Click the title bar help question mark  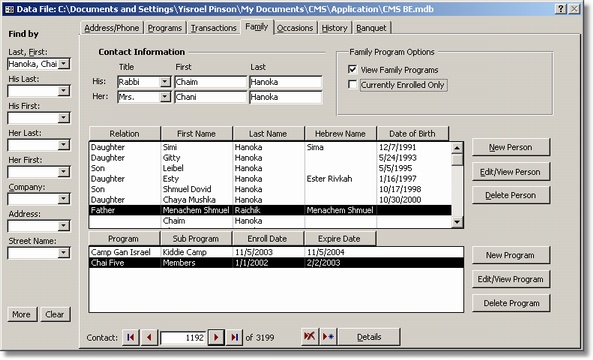[x=560, y=9]
